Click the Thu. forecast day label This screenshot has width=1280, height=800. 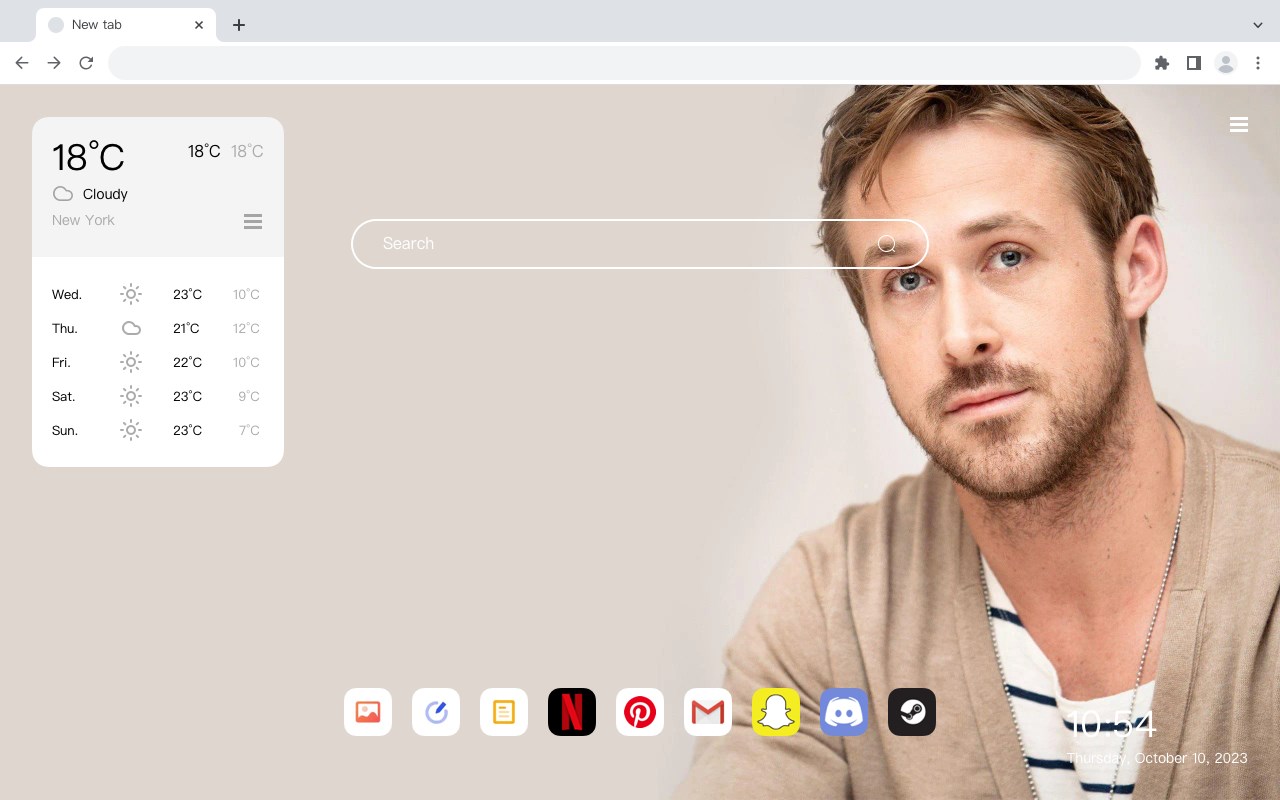65,328
